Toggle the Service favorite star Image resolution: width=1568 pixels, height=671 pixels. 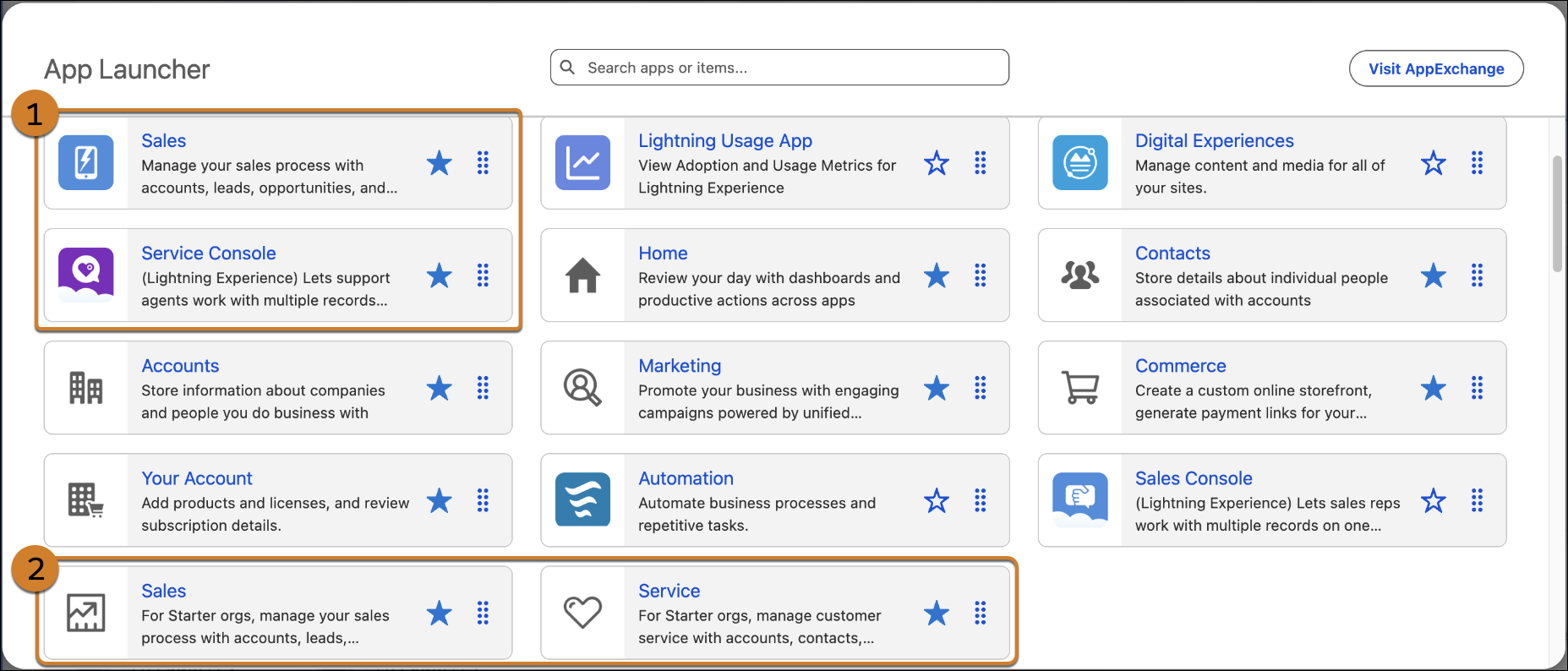click(936, 613)
